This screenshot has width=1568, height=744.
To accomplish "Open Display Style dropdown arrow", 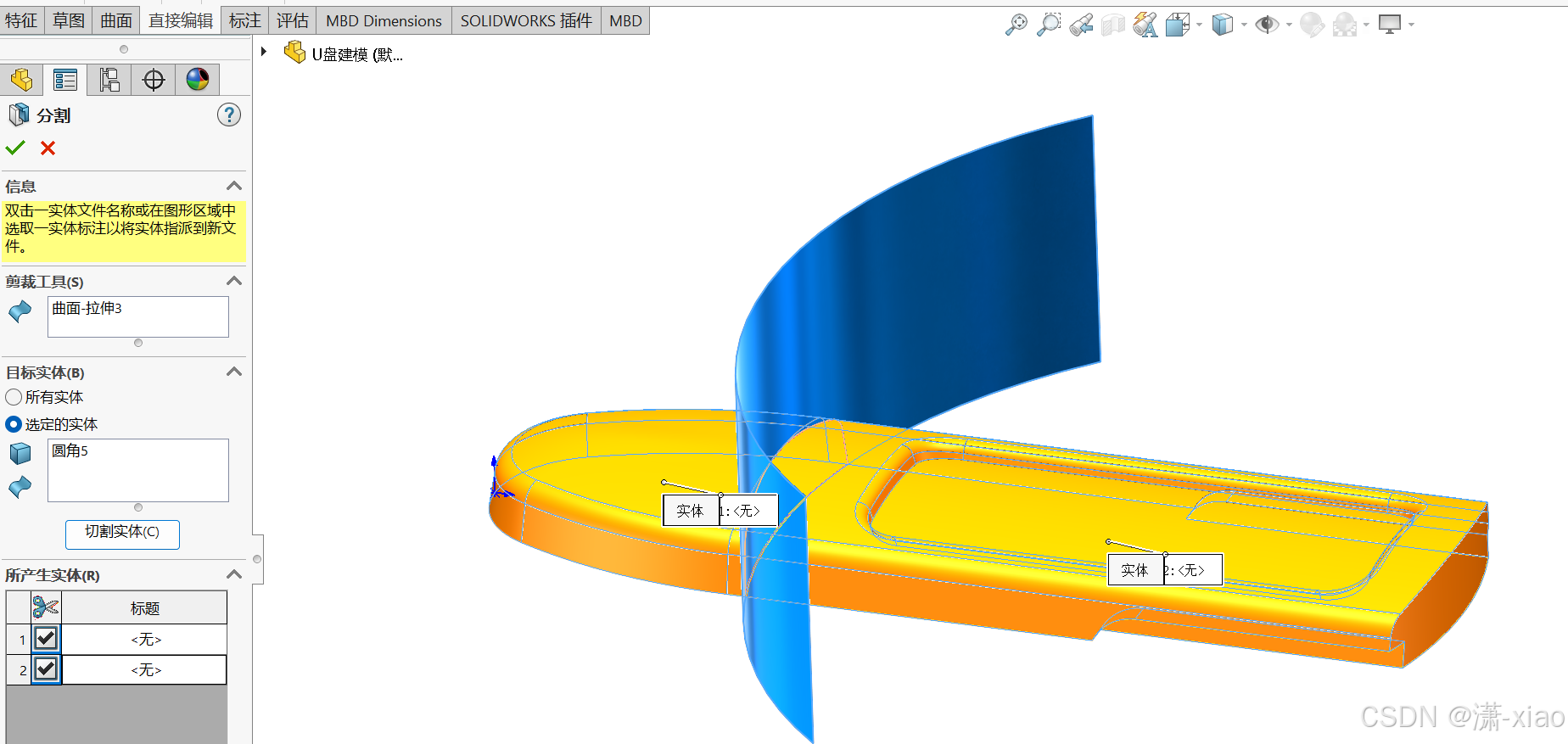I will (1244, 25).
